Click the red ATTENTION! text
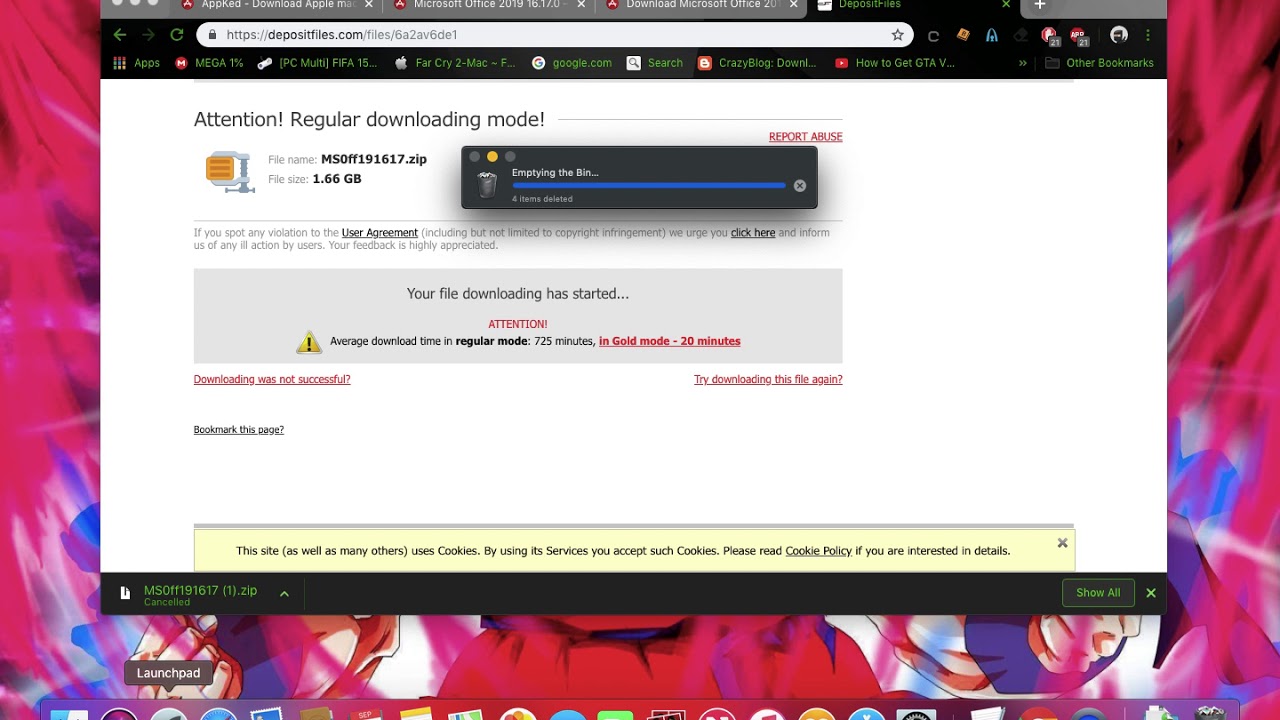The width and height of the screenshot is (1280, 720). coord(518,325)
